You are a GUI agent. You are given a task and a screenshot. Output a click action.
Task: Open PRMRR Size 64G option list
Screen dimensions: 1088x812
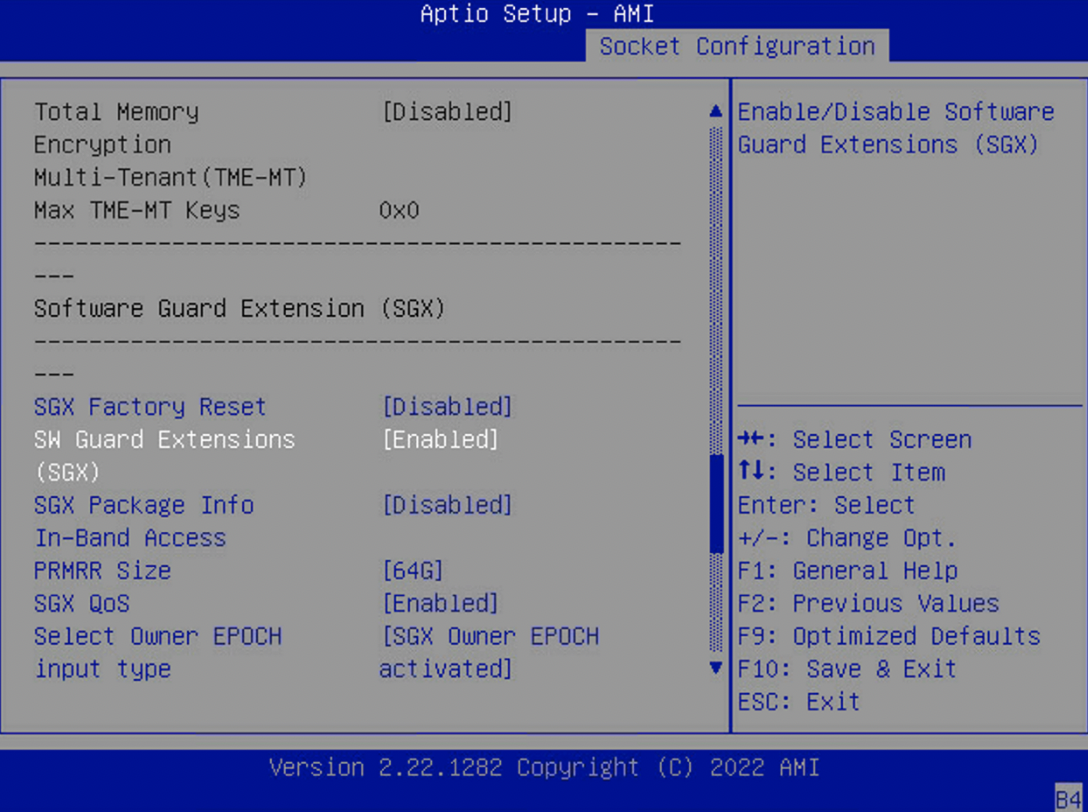pos(413,571)
